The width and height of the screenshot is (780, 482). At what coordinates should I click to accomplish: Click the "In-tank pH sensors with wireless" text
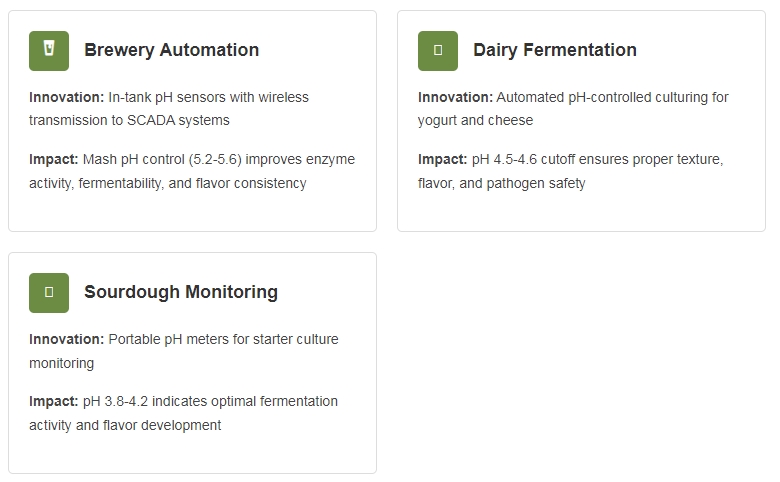pyautogui.click(x=209, y=98)
